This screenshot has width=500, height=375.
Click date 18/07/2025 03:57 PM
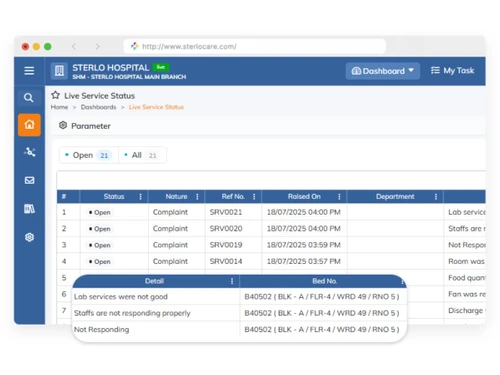click(303, 261)
